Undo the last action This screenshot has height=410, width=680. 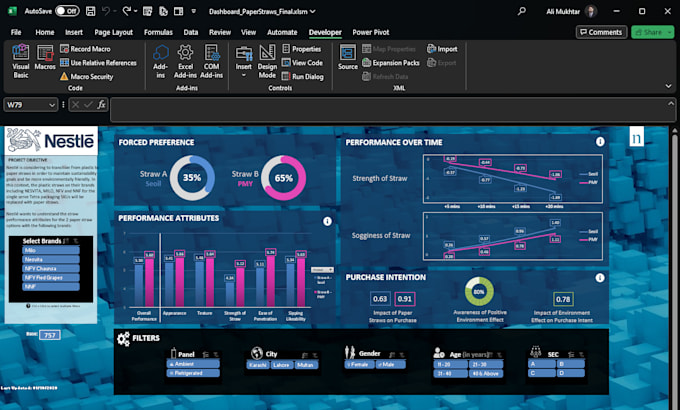[x=106, y=11]
